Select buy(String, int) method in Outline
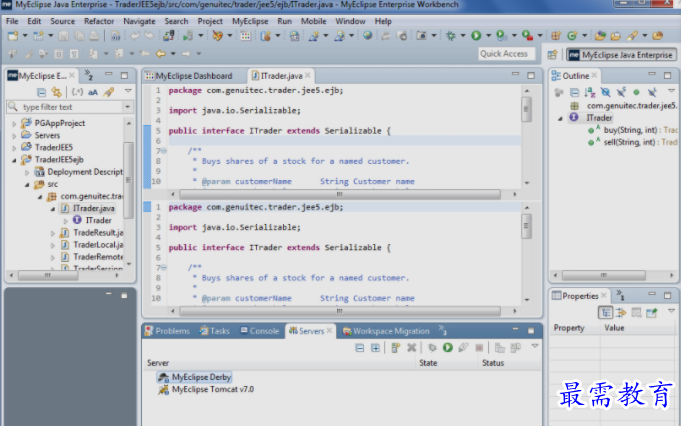This screenshot has height=426, width=681. point(632,130)
